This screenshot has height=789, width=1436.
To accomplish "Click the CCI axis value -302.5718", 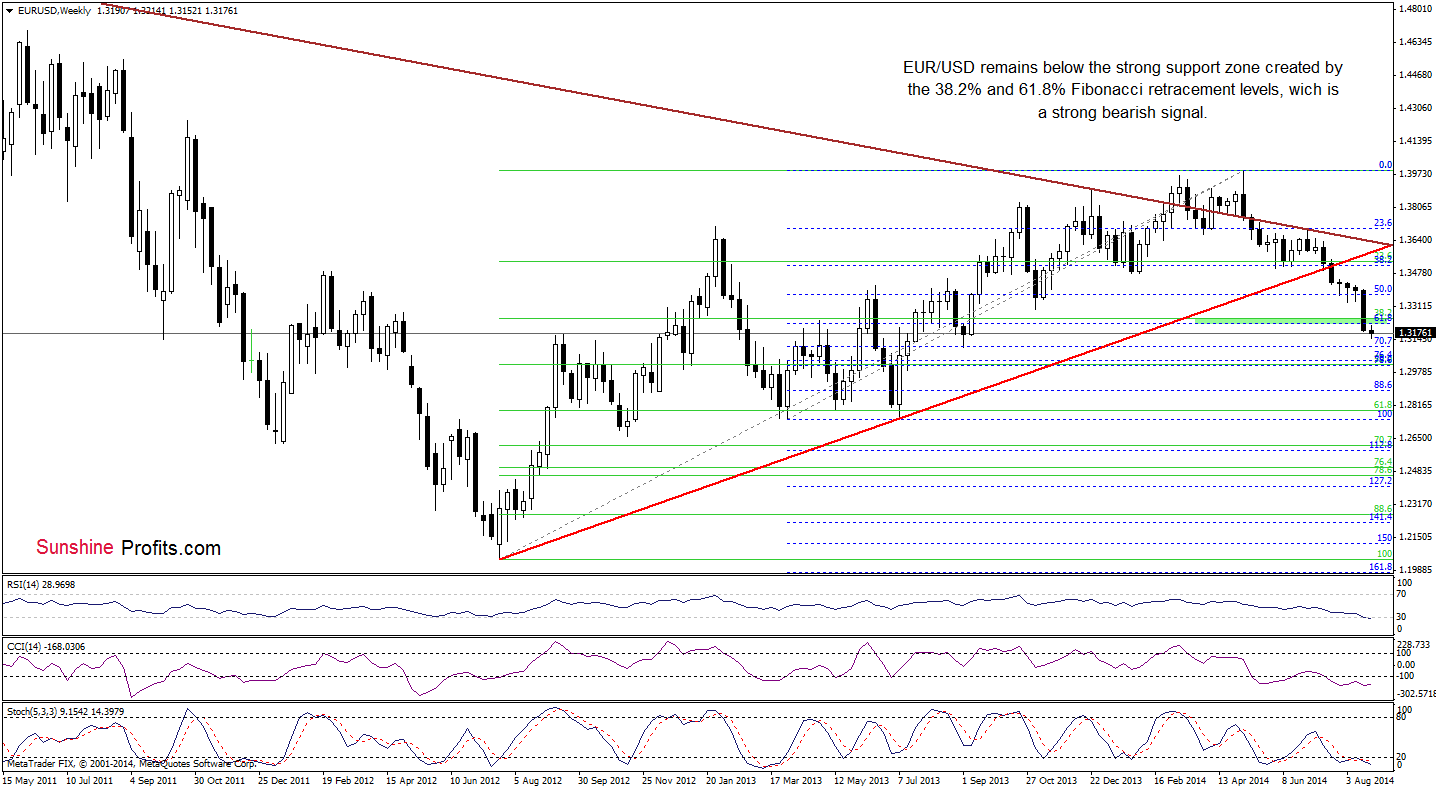I will tap(1418, 692).
